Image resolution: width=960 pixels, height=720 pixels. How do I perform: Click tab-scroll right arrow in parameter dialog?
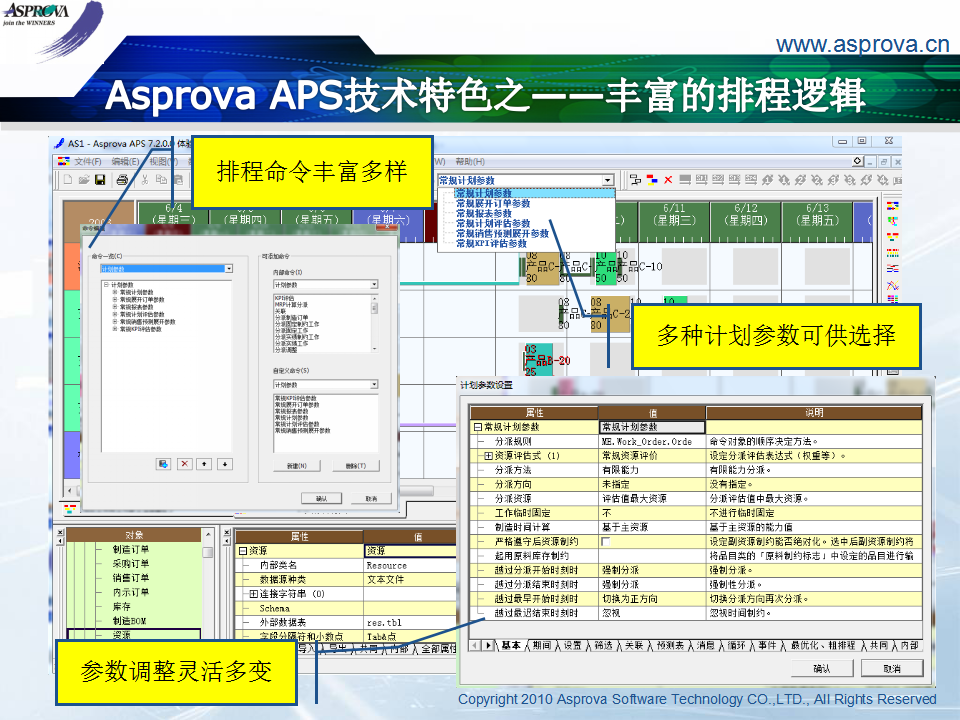click(x=488, y=645)
